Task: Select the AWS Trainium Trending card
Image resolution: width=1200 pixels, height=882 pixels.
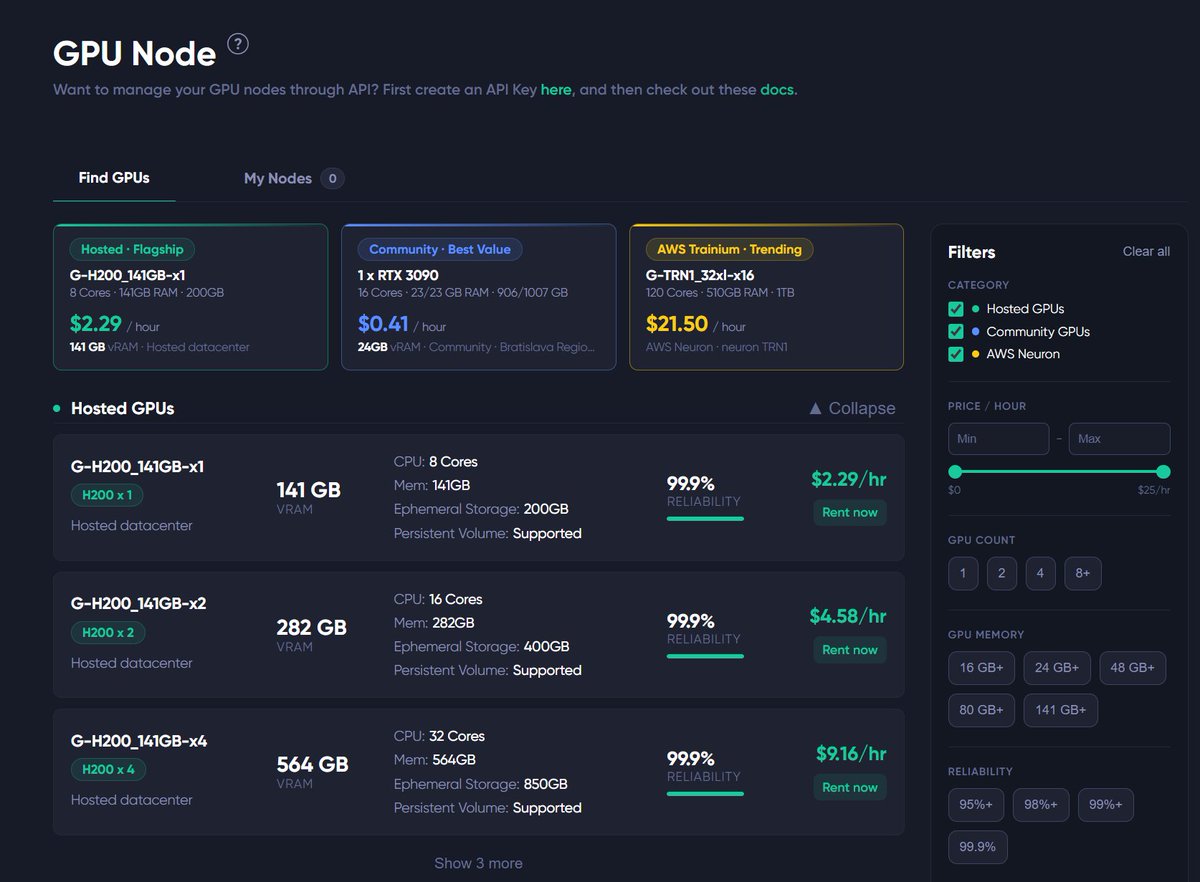Action: click(x=766, y=297)
